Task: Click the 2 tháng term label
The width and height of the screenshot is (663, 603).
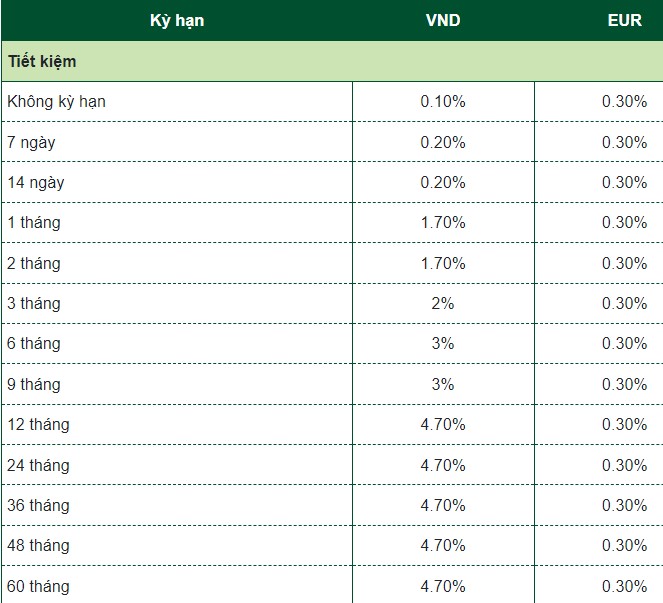Action: pos(33,263)
